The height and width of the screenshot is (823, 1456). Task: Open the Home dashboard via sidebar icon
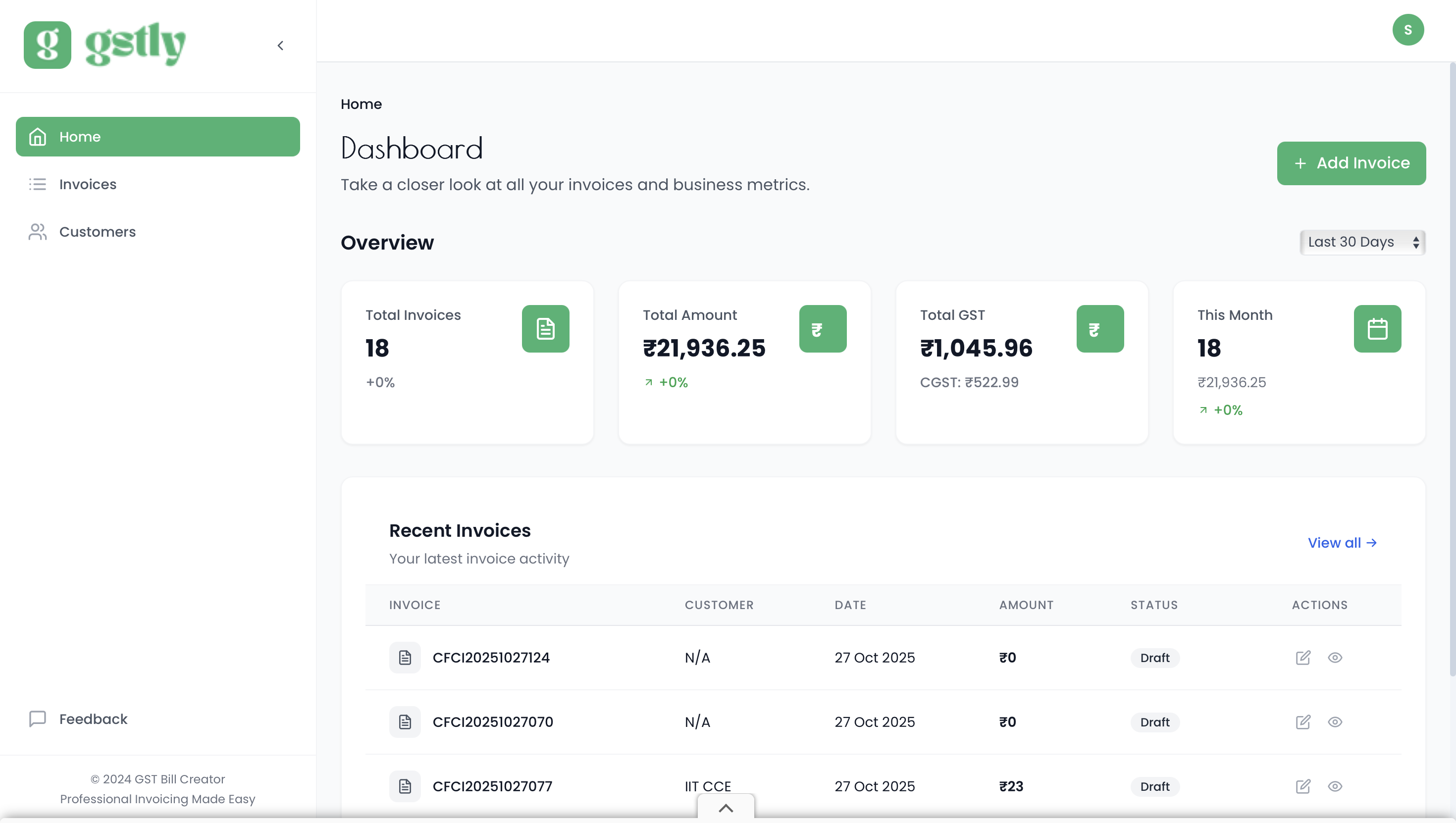[x=37, y=136]
